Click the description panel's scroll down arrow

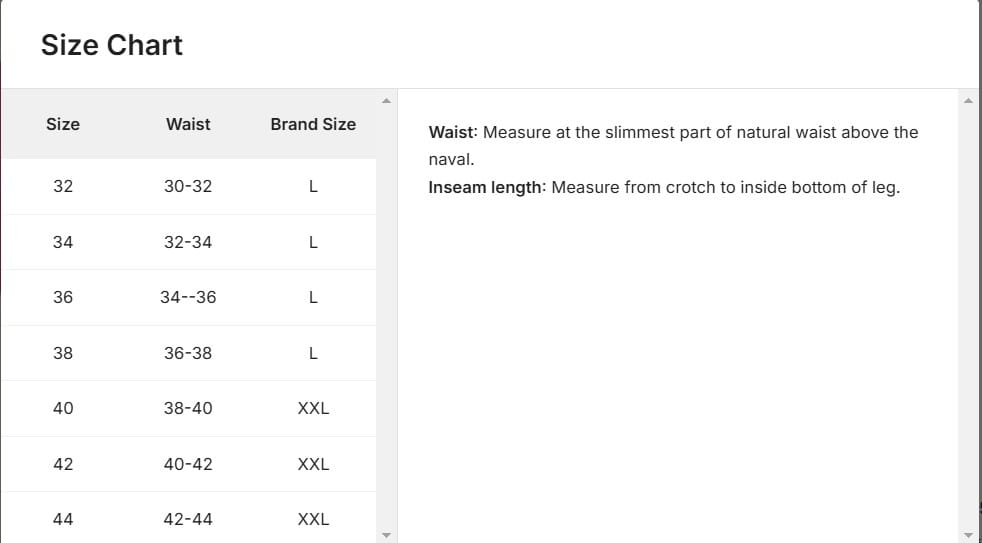(x=967, y=534)
